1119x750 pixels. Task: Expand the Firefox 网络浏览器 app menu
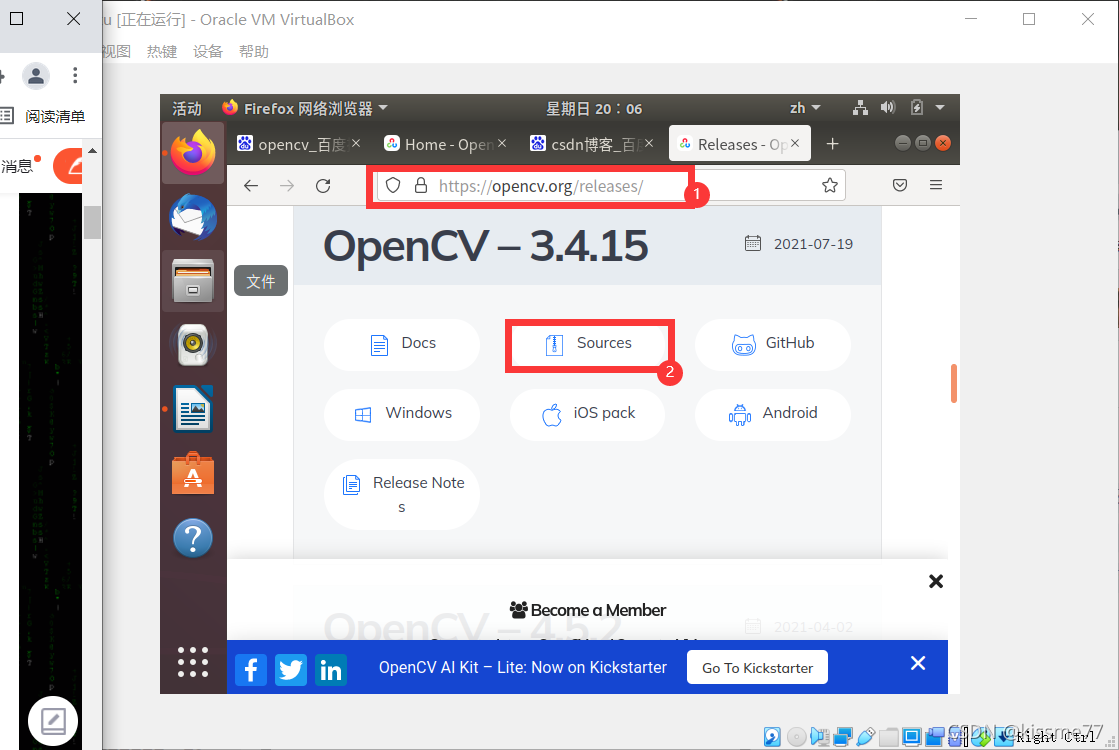(305, 108)
